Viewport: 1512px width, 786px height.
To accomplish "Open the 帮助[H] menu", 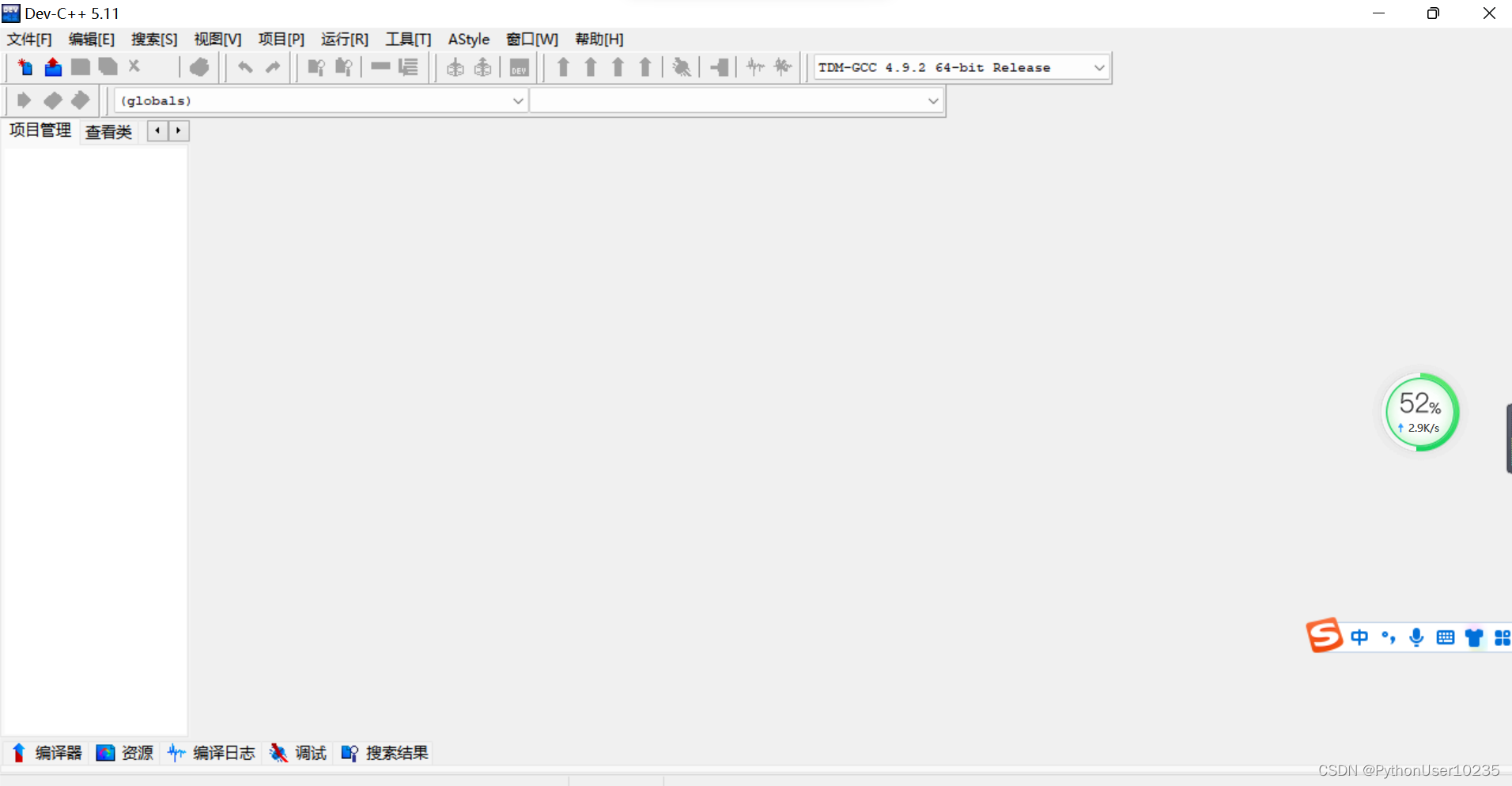I will pos(599,40).
